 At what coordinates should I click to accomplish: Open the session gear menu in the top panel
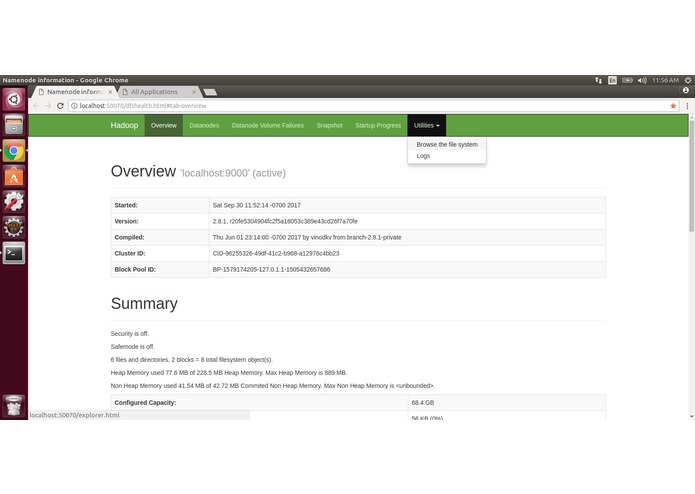[688, 80]
